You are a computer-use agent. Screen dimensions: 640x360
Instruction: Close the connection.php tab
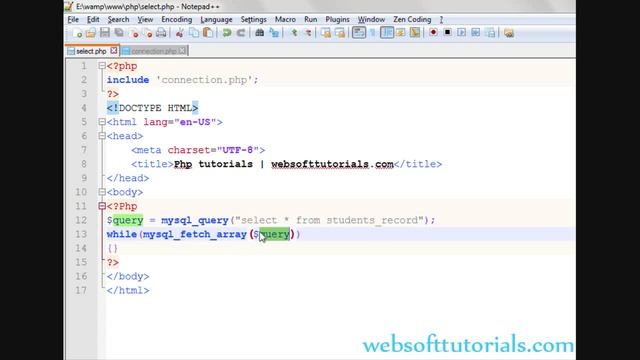[x=182, y=51]
